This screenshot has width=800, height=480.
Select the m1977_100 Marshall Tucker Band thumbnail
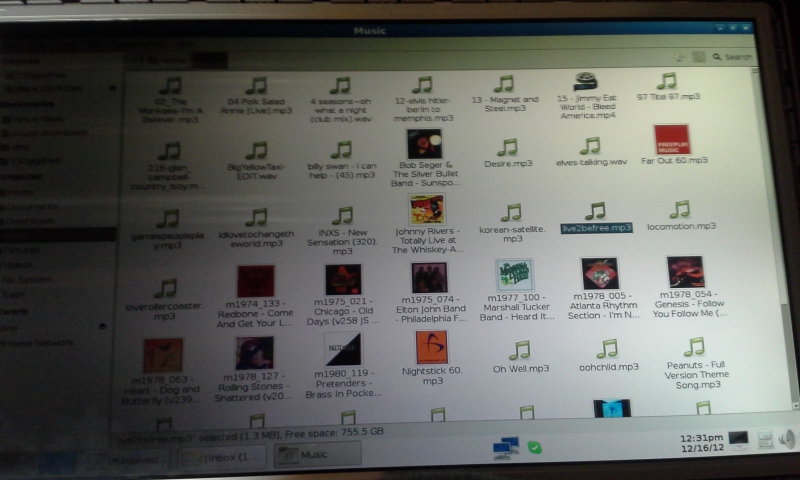point(514,275)
